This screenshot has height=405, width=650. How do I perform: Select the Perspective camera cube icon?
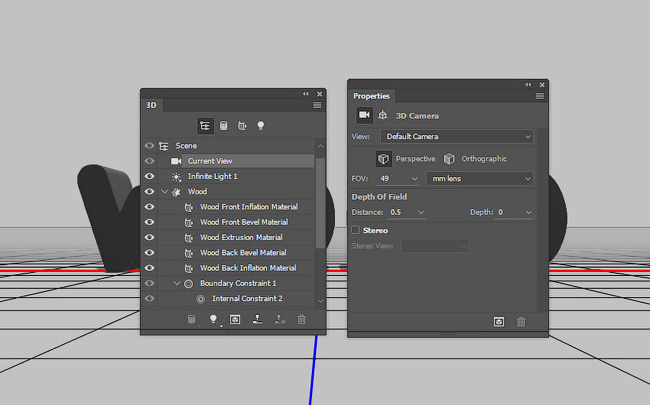tap(383, 159)
